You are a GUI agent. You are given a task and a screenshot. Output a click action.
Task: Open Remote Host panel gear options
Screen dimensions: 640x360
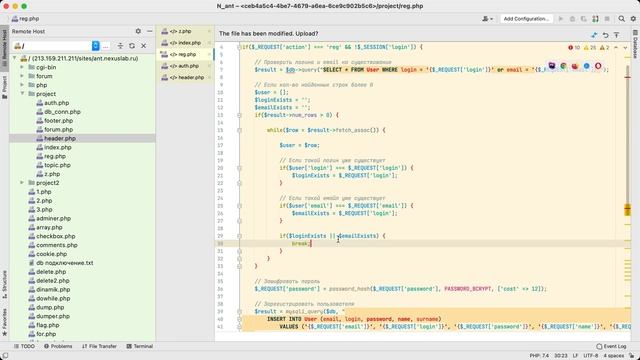tap(138, 31)
